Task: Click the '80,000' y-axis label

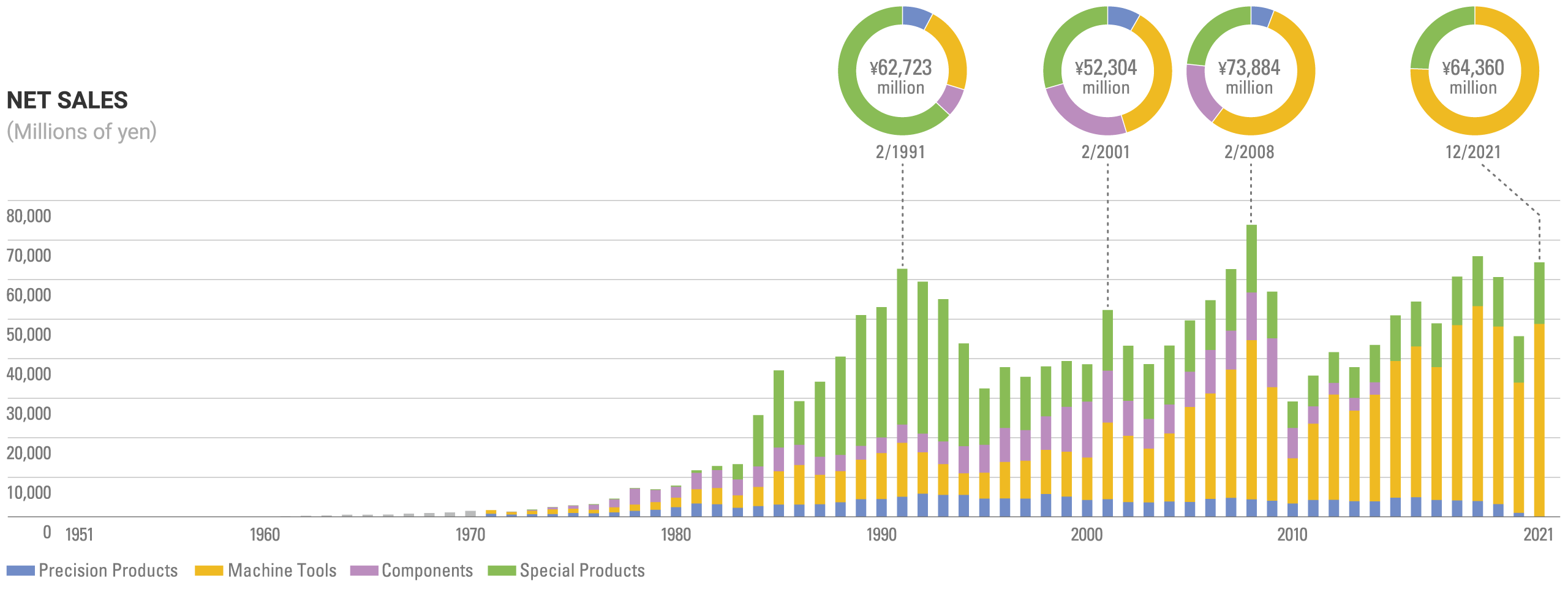Action: pyautogui.click(x=29, y=216)
